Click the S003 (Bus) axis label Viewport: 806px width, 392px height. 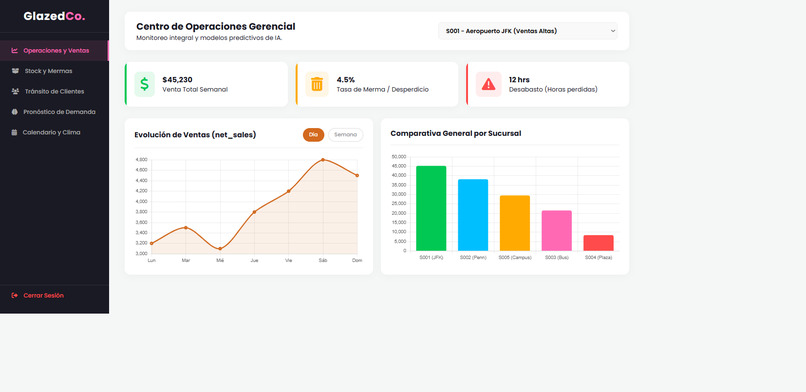click(557, 257)
